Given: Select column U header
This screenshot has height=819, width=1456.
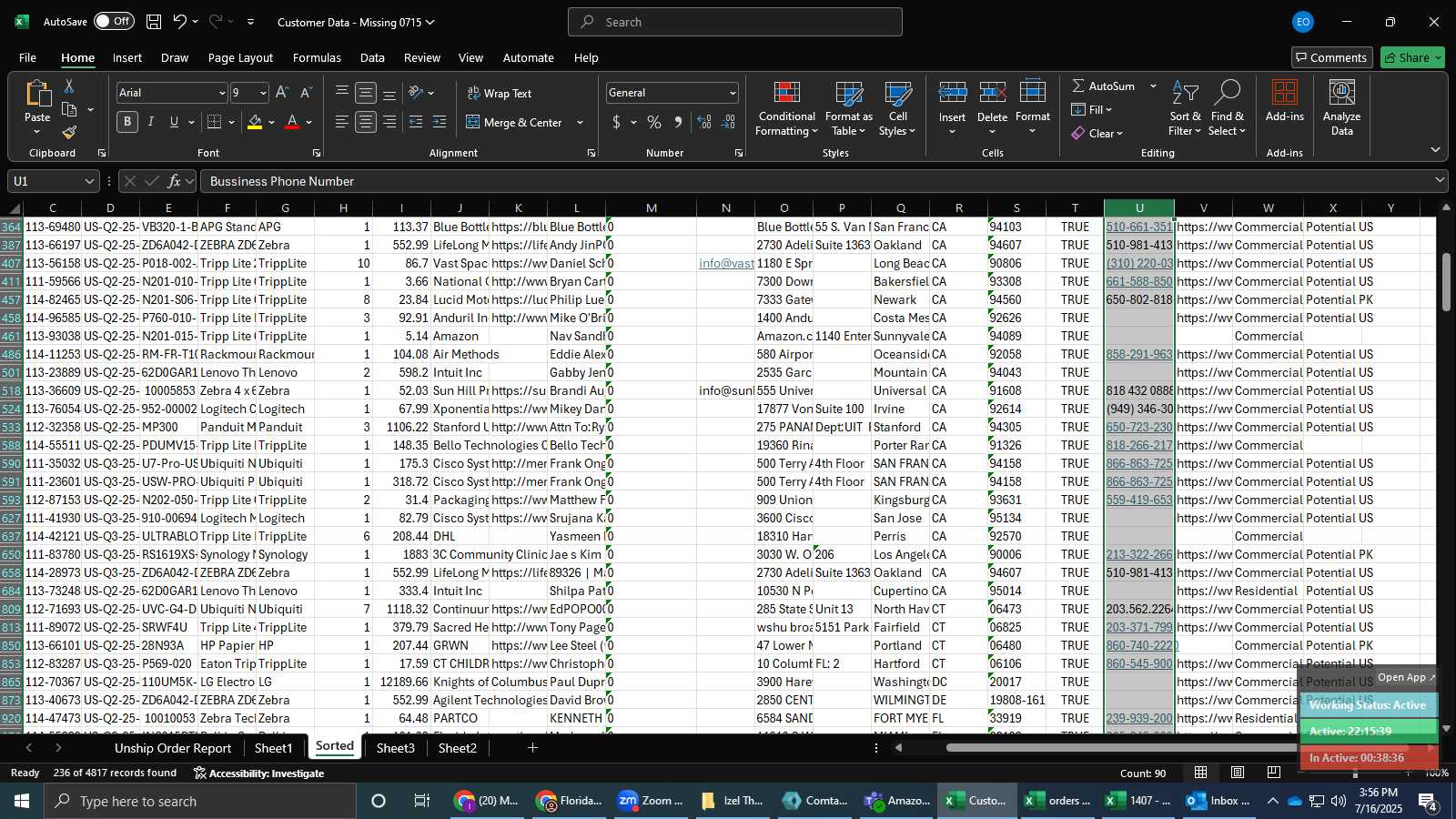Looking at the screenshot, I should (x=1139, y=208).
